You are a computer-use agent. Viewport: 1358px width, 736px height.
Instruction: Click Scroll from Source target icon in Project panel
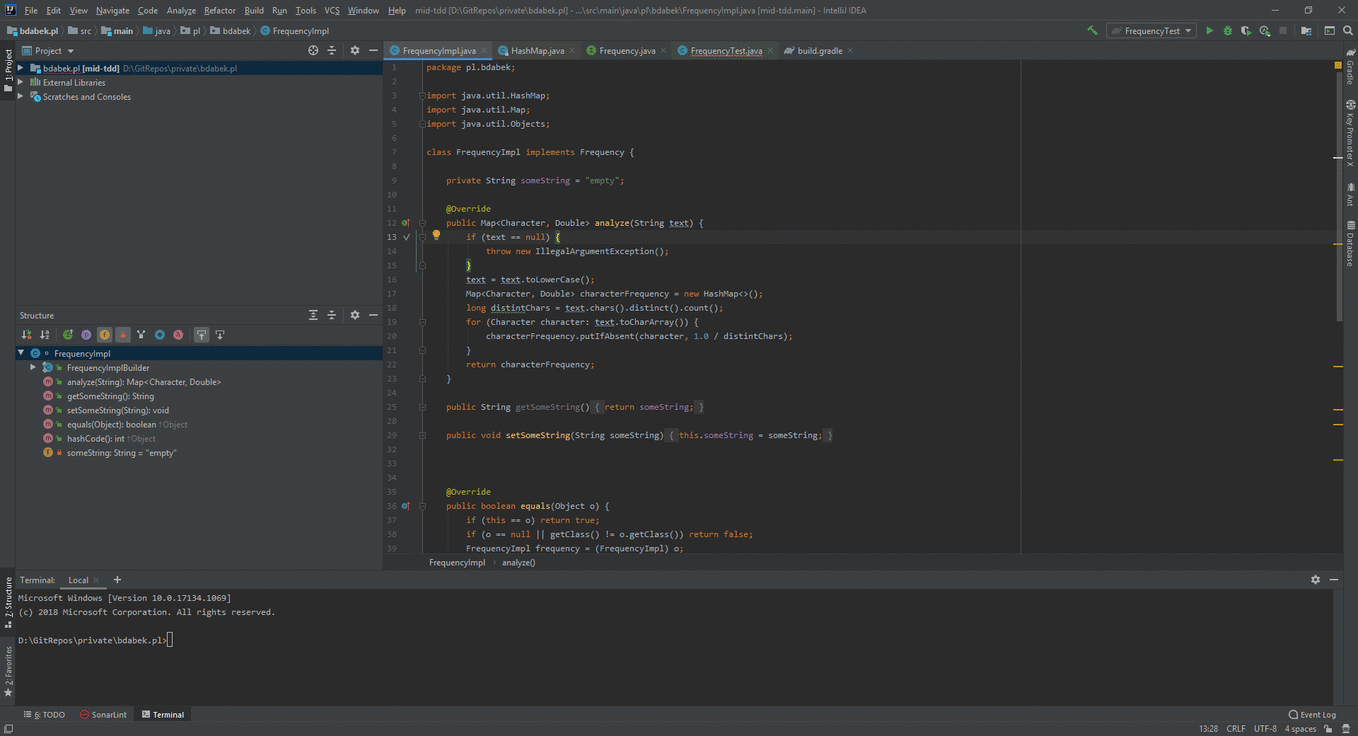click(313, 50)
